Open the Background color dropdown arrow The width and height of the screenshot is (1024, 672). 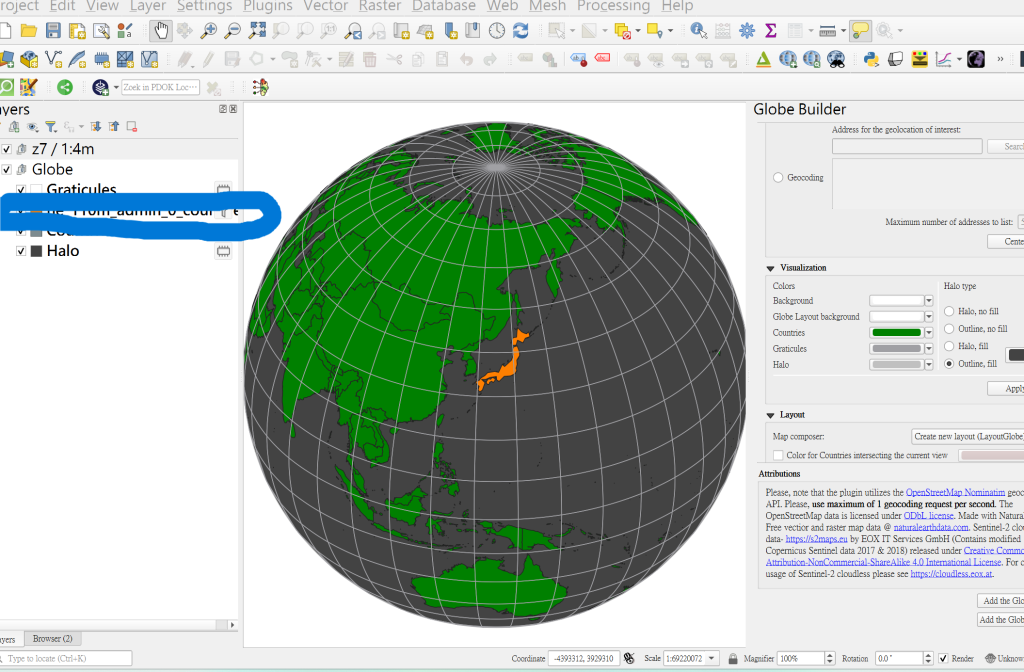[929, 301]
